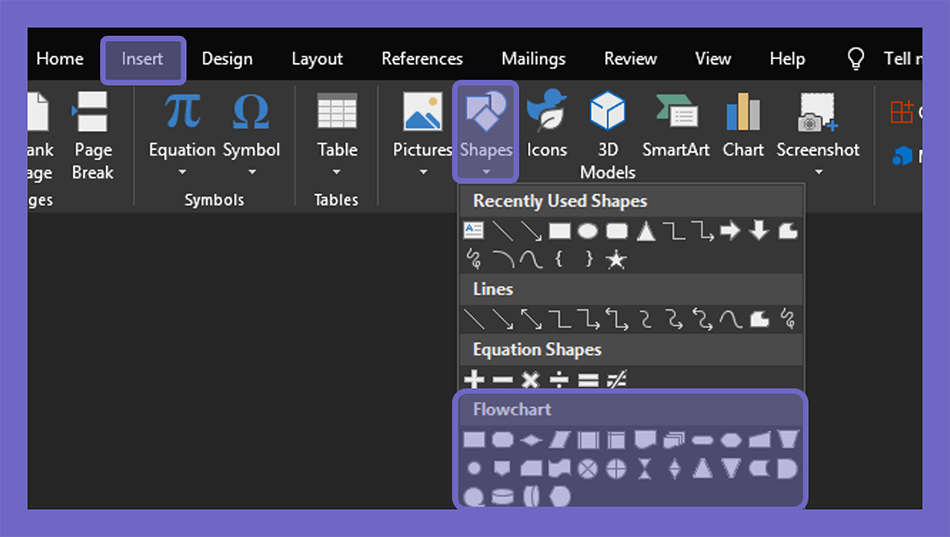950x537 pixels.
Task: Choose the left brace shape
Action: click(559, 259)
